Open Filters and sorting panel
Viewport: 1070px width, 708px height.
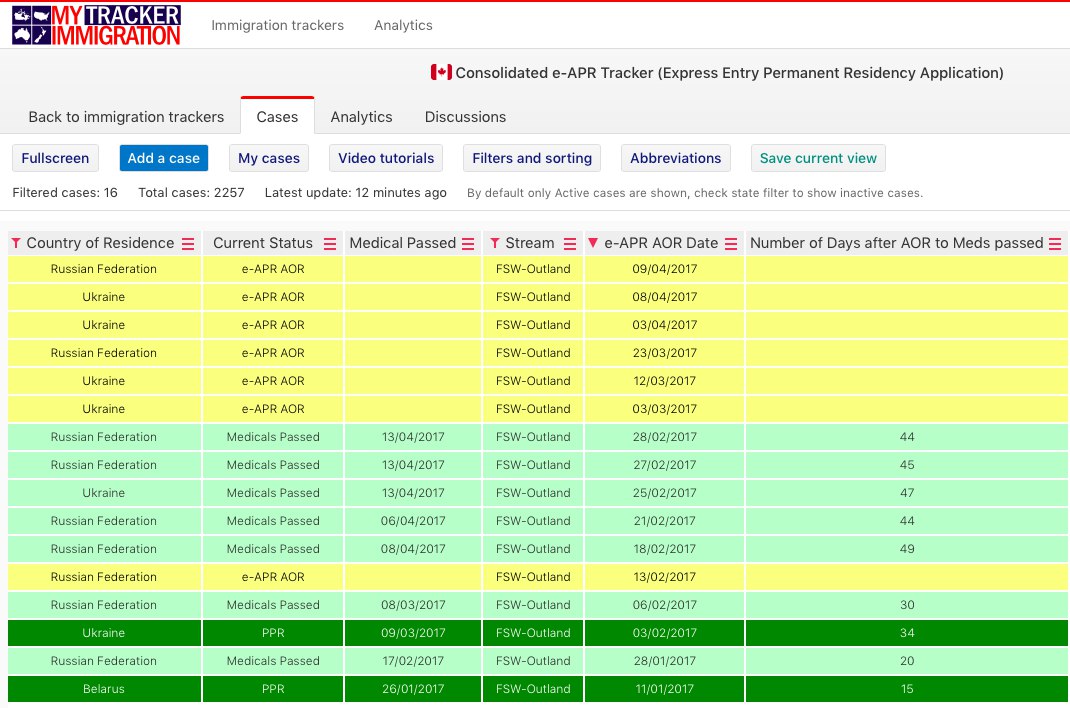(532, 158)
